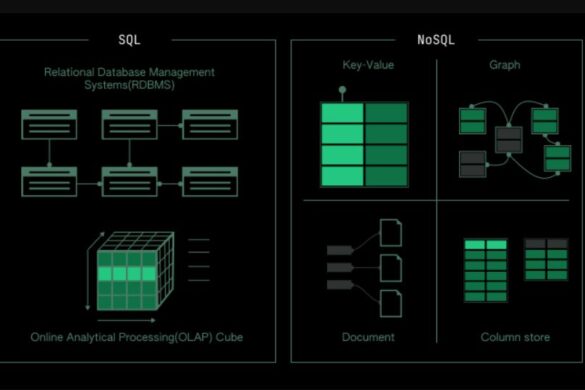Click the top-left green node in the Graph diagram
Image resolution: width=585 pixels, height=390 pixels.
(472, 121)
